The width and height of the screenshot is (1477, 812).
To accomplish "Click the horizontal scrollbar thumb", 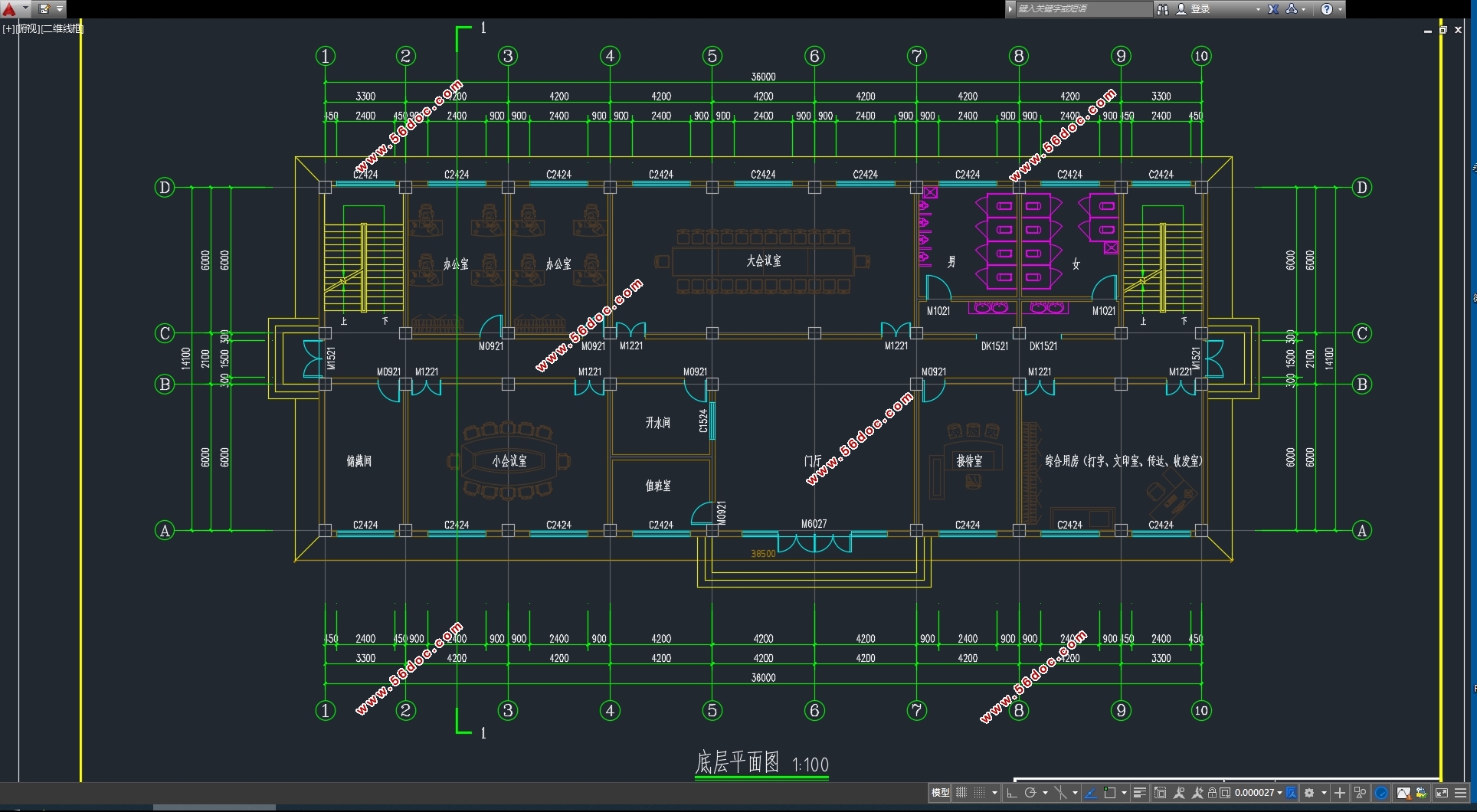I will [x=214, y=807].
